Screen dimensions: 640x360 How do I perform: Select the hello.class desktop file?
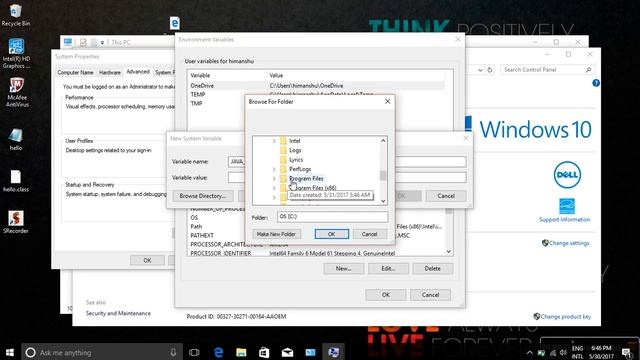(x=16, y=181)
